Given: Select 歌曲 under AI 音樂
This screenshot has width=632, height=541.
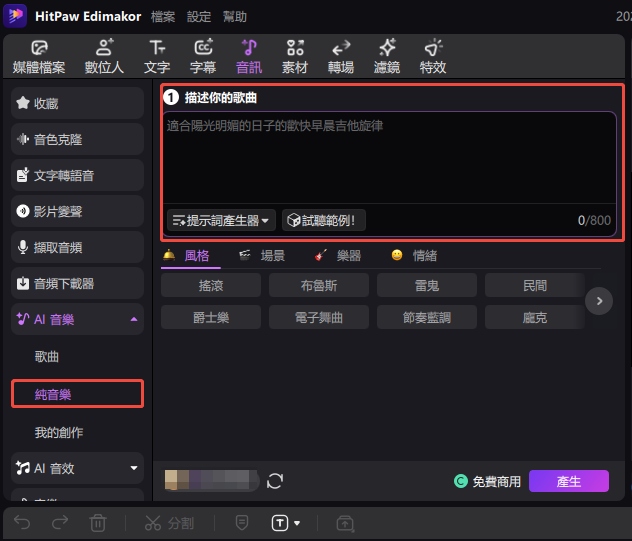Looking at the screenshot, I should pyautogui.click(x=47, y=356).
